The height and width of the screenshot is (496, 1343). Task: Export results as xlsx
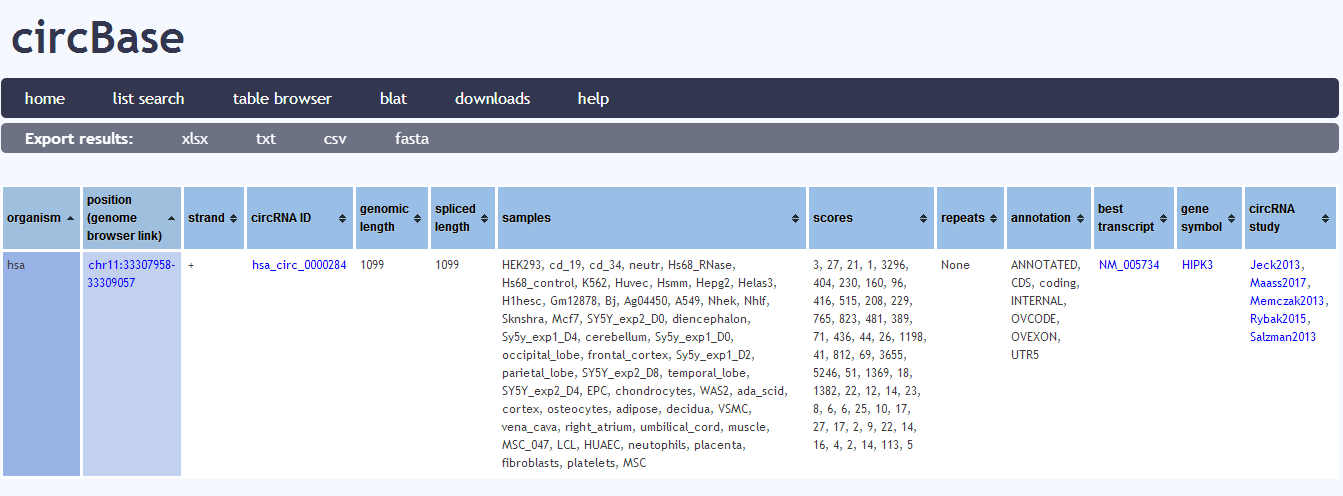coord(195,139)
